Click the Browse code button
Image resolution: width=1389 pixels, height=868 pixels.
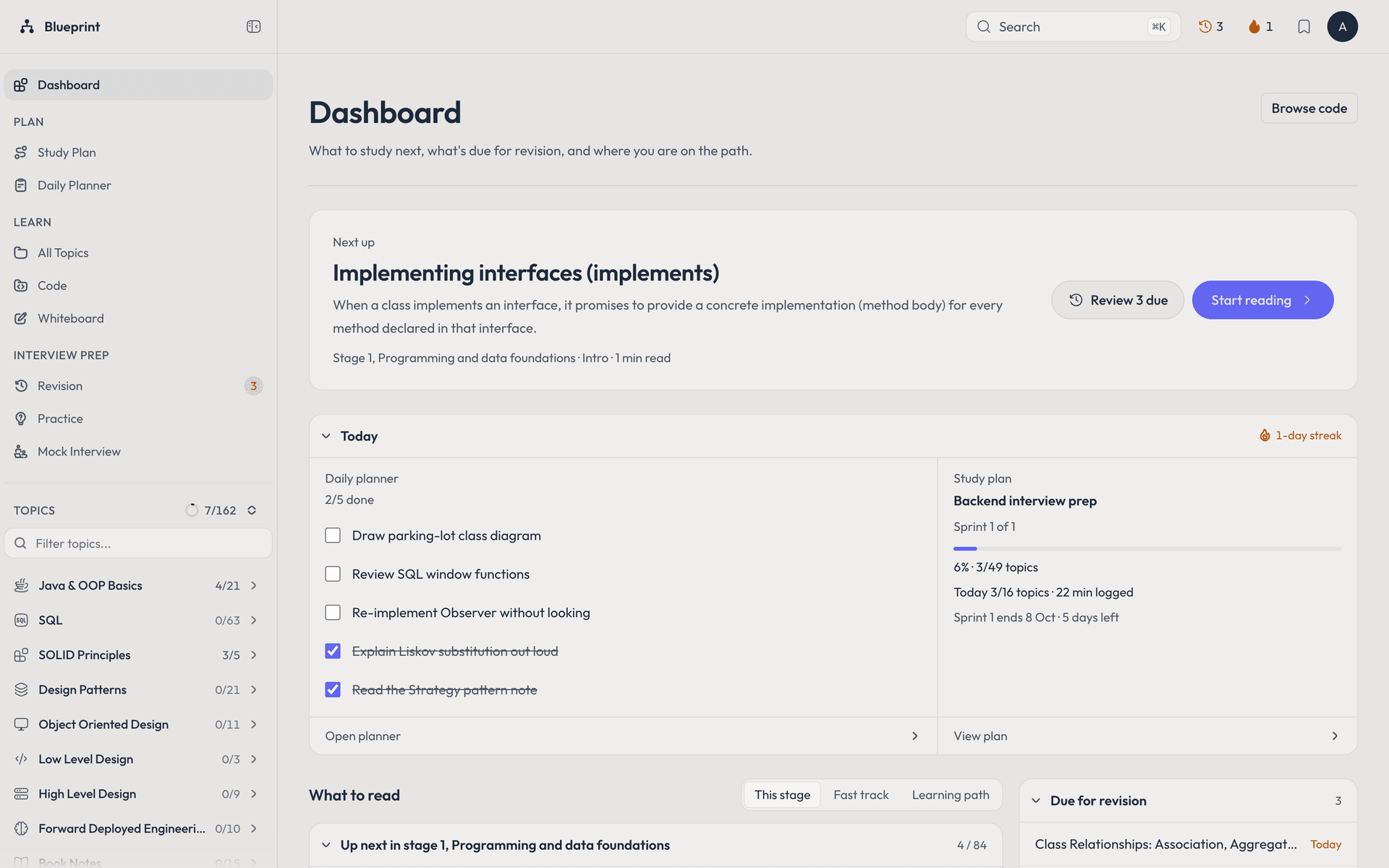coord(1309,109)
